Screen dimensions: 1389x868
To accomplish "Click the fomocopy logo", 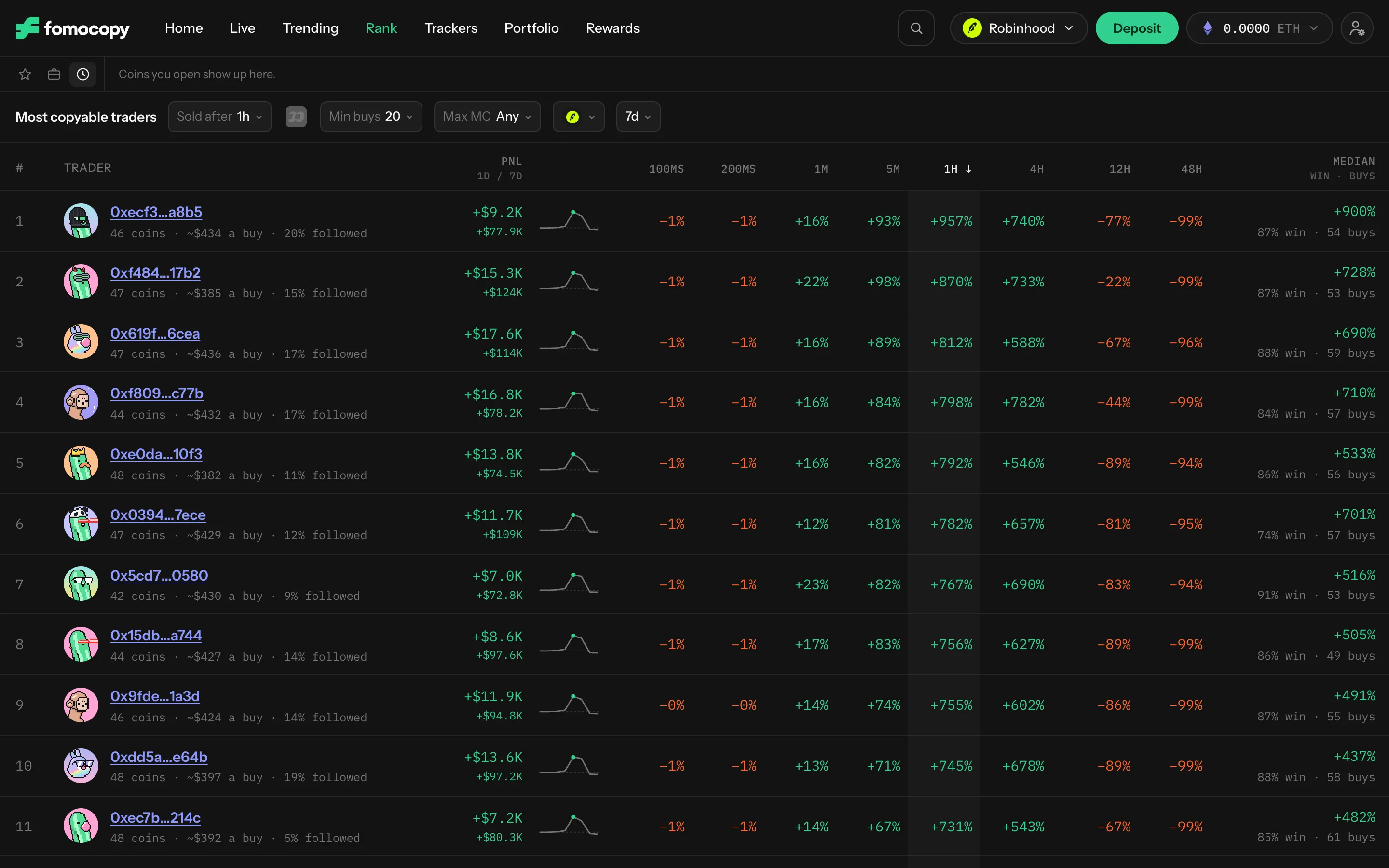I will pyautogui.click(x=72, y=28).
